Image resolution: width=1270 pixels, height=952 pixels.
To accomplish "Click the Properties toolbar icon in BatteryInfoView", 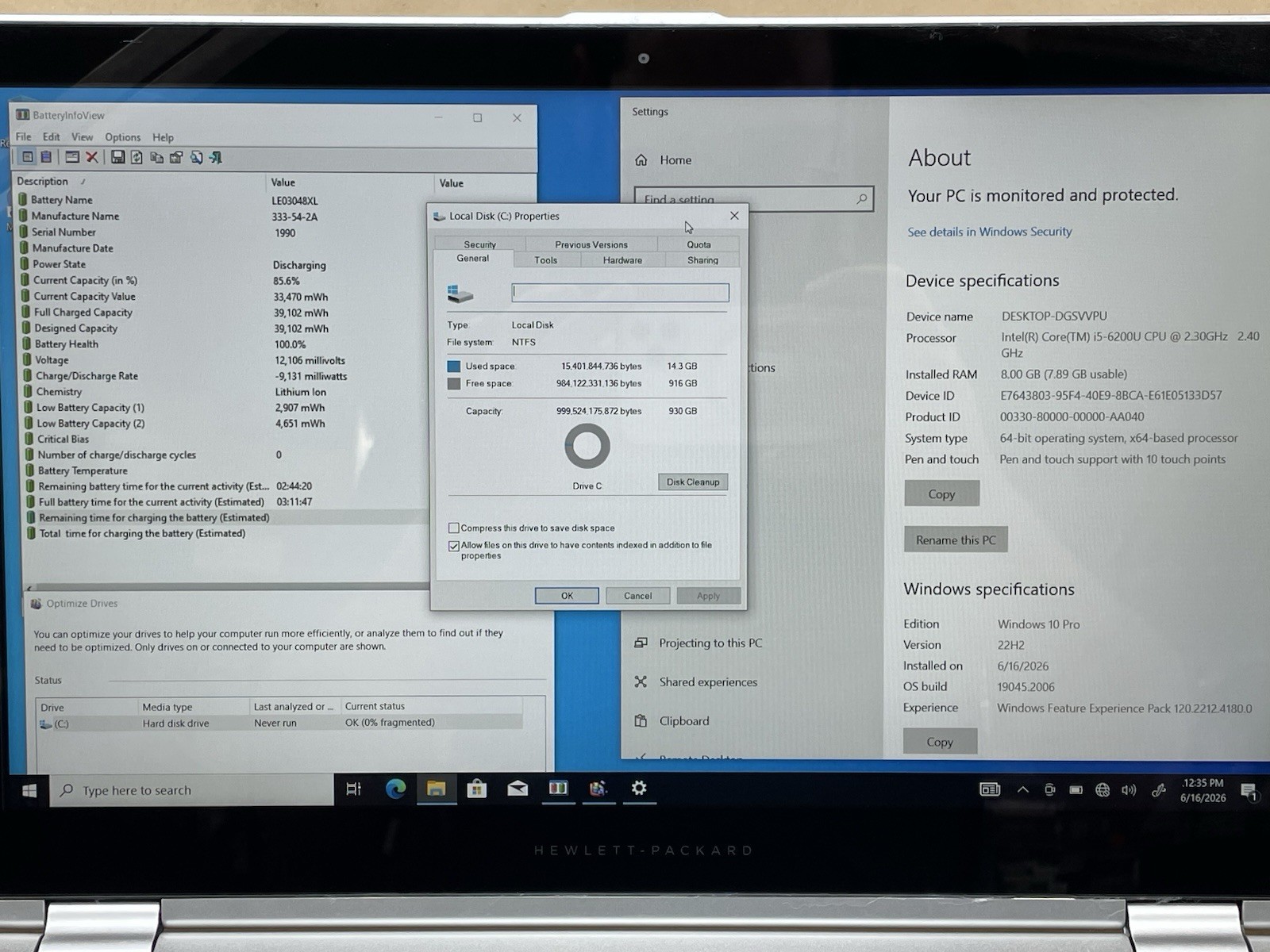I will (176, 158).
